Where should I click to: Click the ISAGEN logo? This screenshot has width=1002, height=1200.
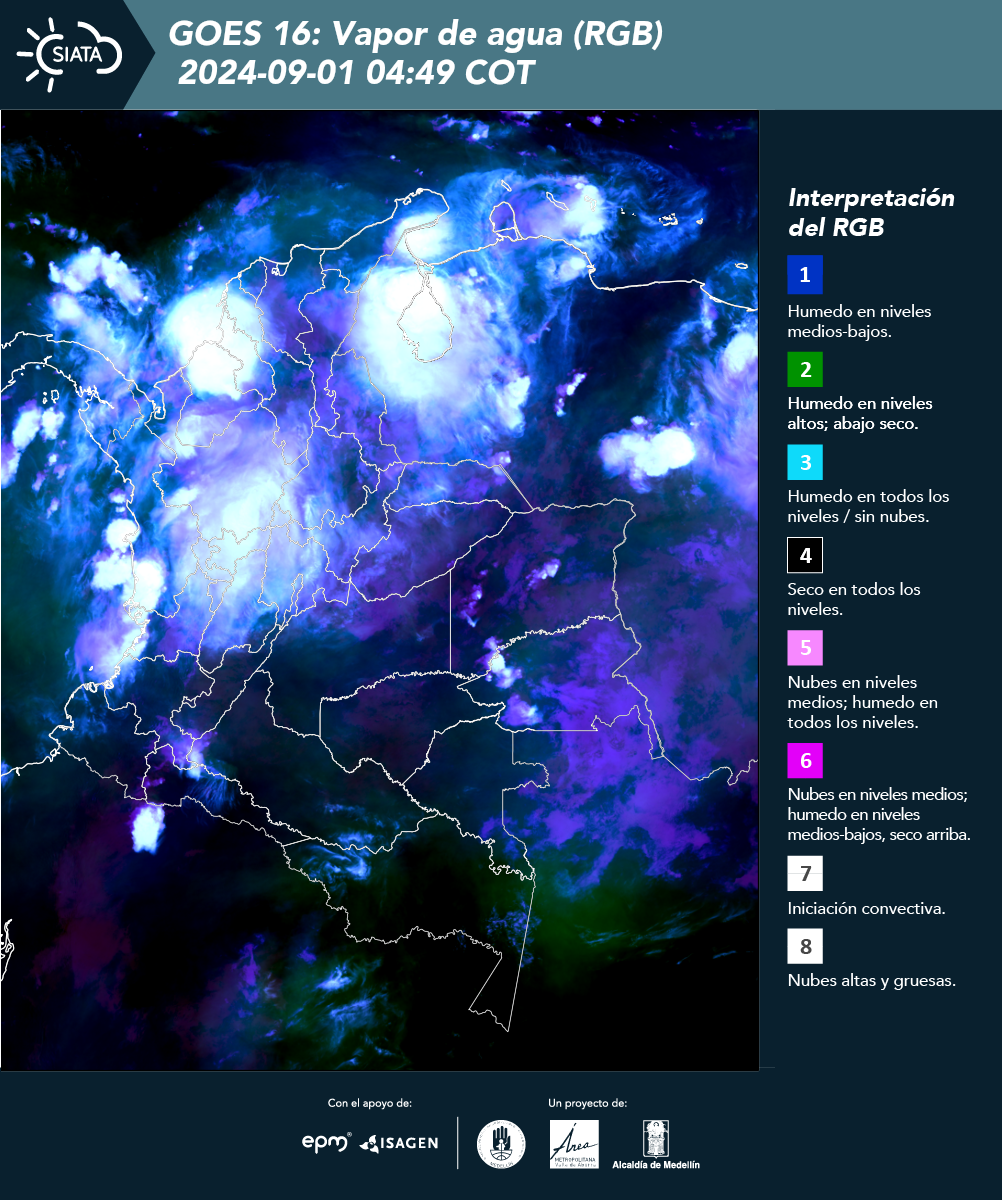(399, 1143)
